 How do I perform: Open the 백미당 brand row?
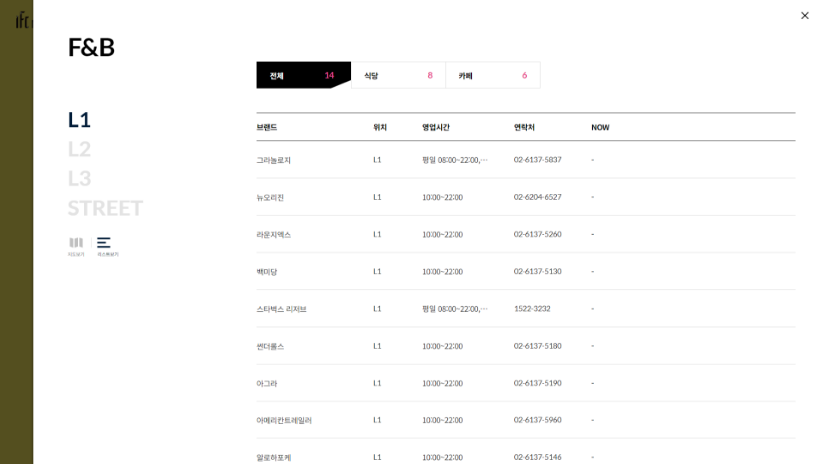pos(526,272)
